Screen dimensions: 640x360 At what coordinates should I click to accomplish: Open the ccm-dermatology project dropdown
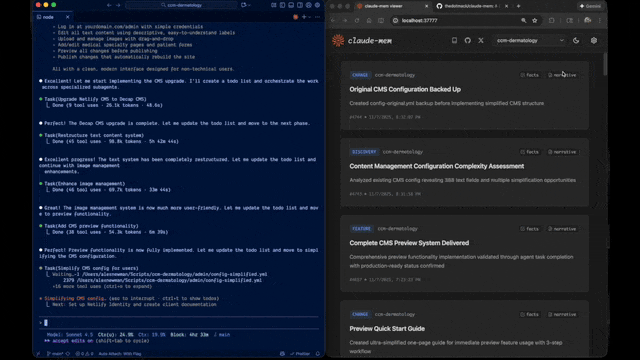[x=530, y=40]
